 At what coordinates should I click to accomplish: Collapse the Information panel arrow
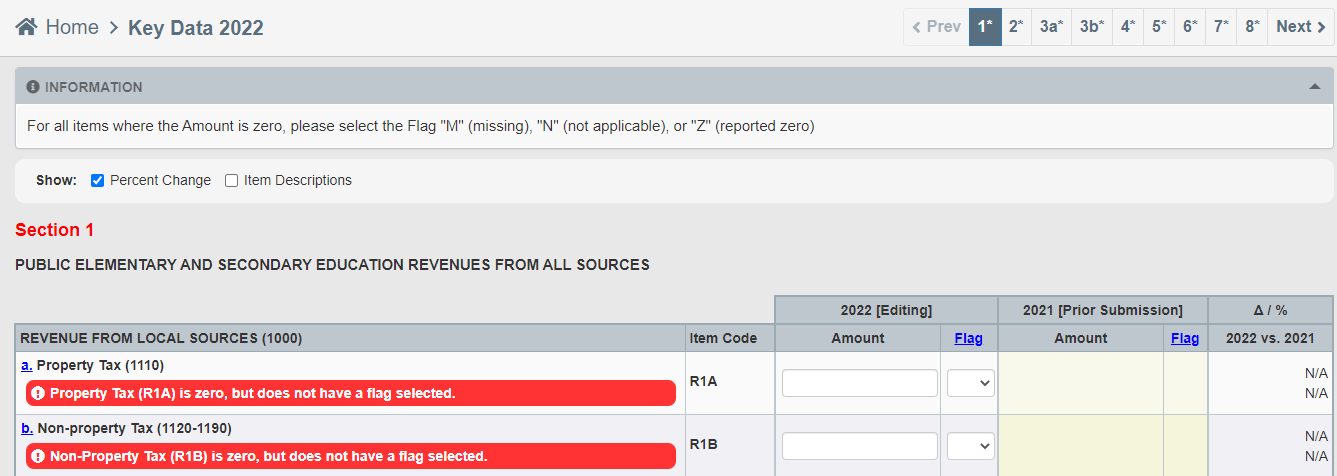(1315, 87)
